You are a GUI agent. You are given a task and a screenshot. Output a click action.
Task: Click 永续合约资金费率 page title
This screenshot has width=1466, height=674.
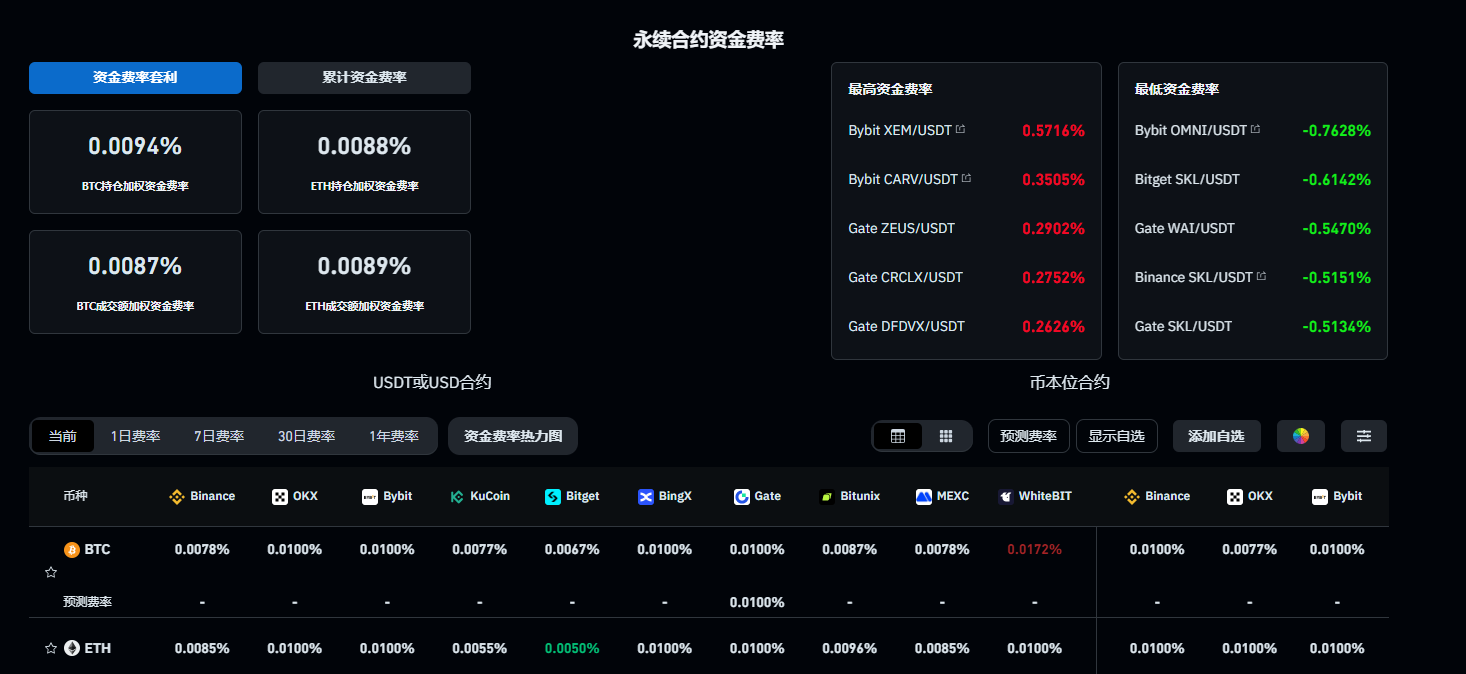pyautogui.click(x=708, y=39)
